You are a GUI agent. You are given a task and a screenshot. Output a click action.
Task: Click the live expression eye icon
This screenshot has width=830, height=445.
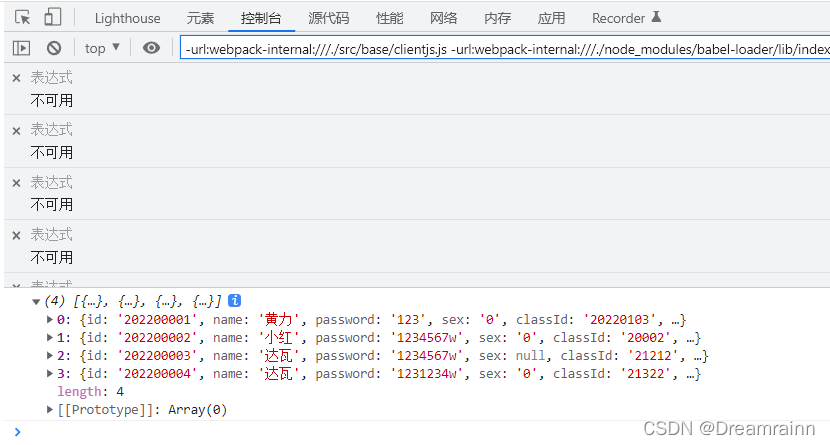151,48
